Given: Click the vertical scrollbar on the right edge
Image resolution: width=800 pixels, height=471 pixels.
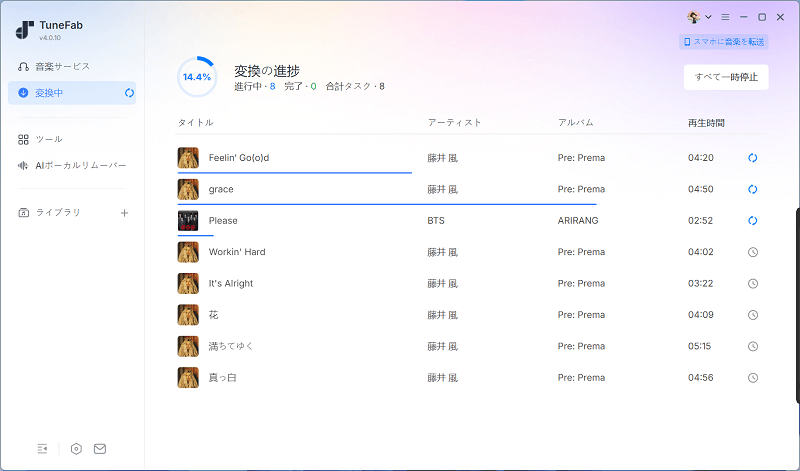Looking at the screenshot, I should pos(797,306).
